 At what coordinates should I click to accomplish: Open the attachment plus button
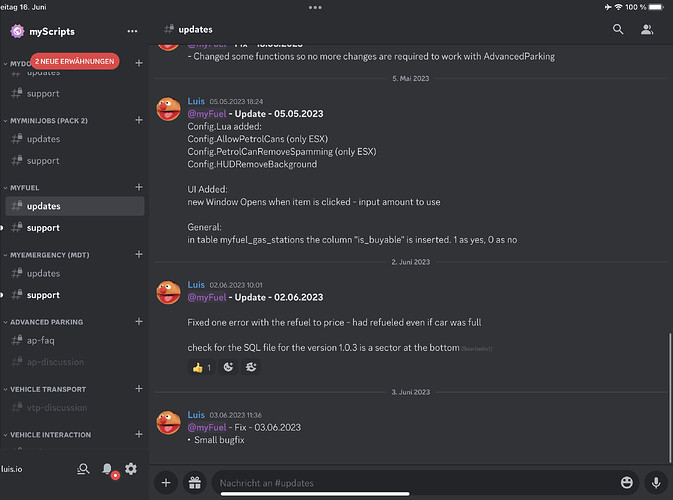166,482
